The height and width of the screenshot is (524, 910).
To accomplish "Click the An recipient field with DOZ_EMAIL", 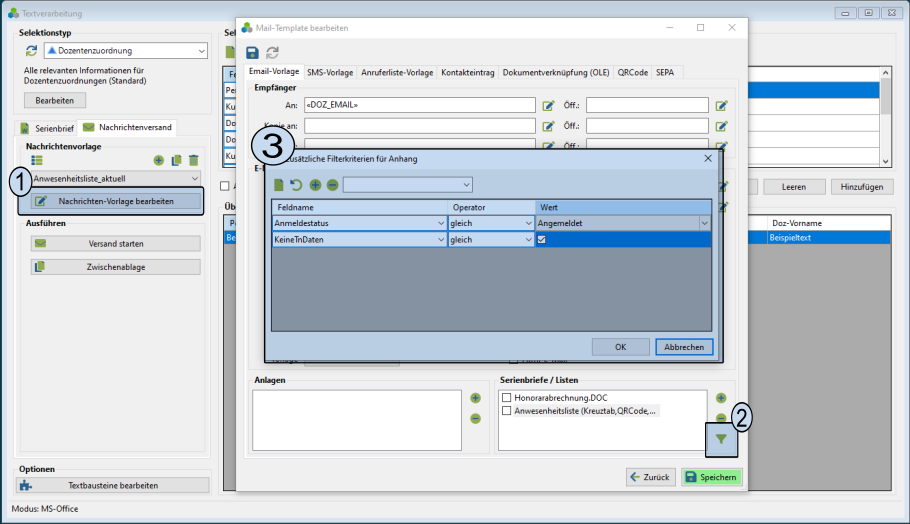I will tap(420, 105).
